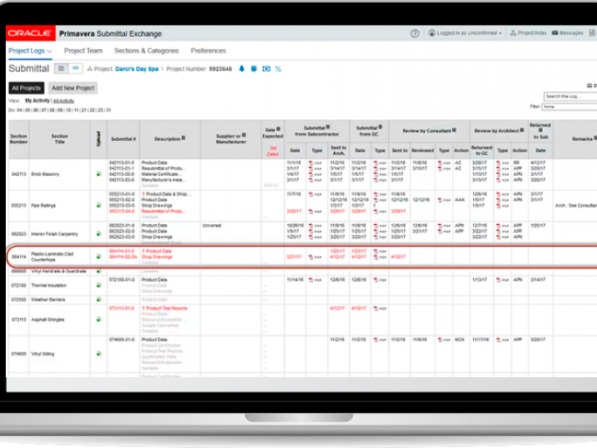Screen dimensions: 597x448
Task: Select the Project Logs tab
Action: [30, 51]
